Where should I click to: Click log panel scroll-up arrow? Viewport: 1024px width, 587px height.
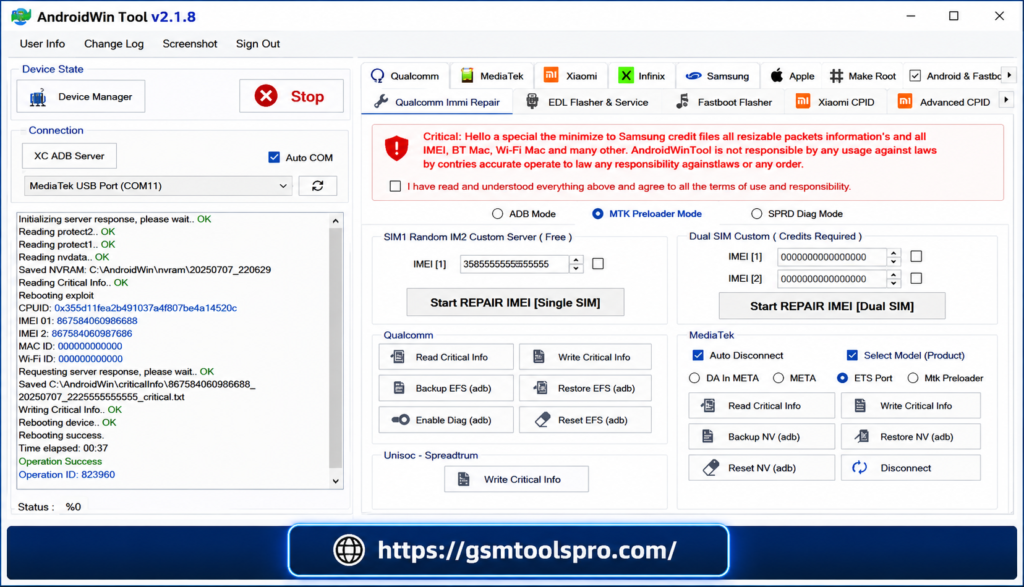(x=336, y=221)
